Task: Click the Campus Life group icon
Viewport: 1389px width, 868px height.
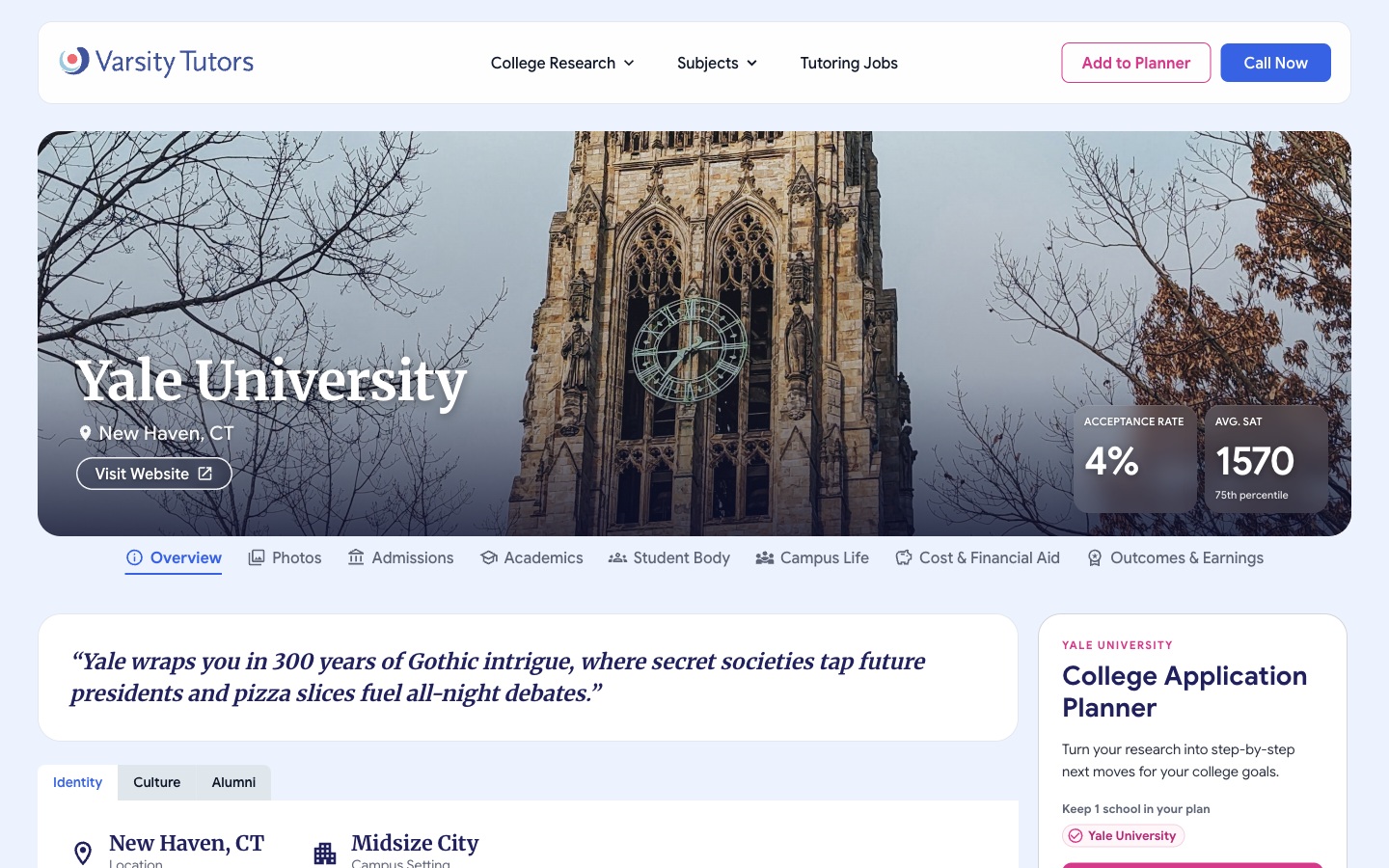Action: click(765, 557)
